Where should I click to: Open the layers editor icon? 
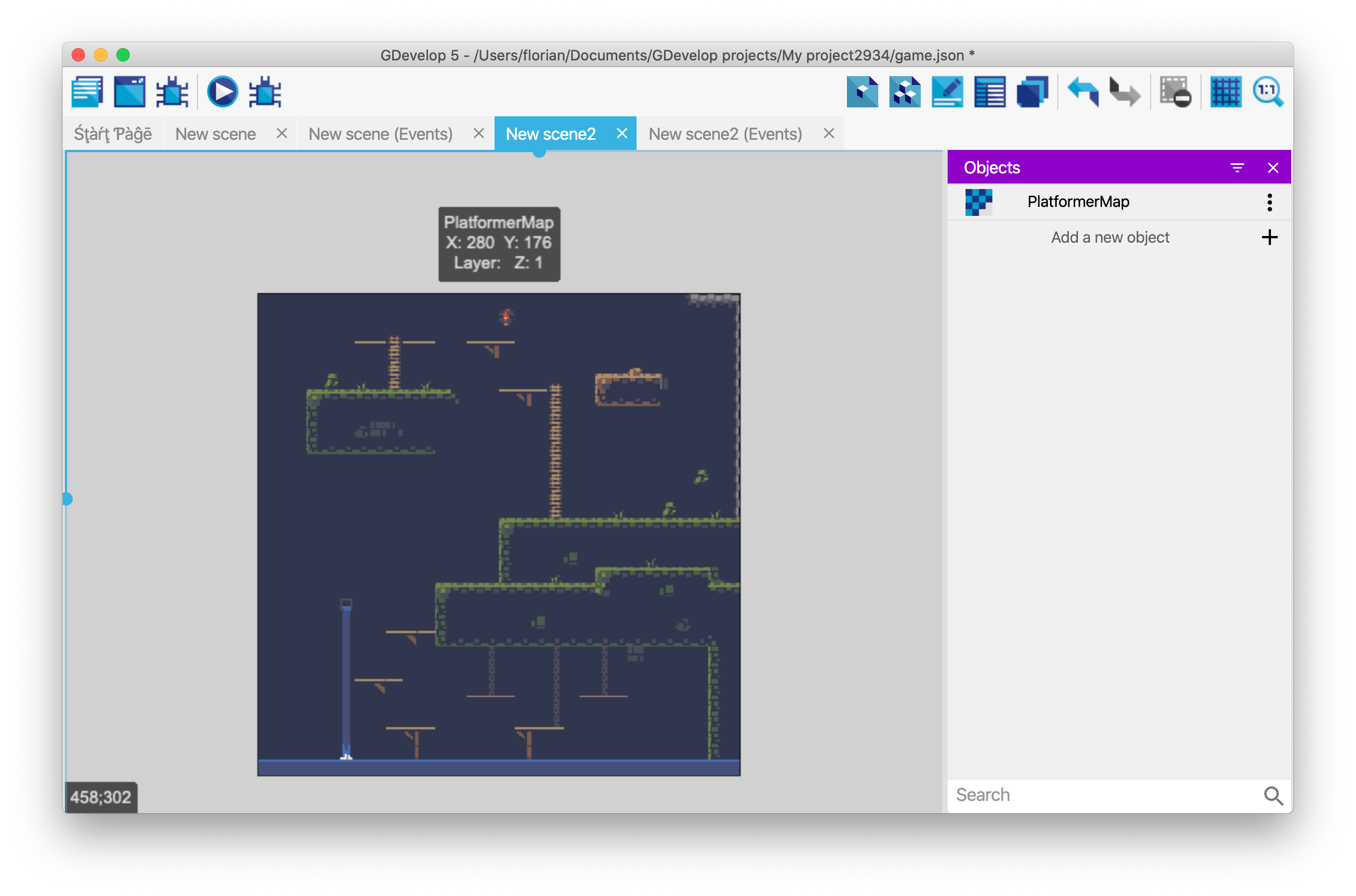[x=1032, y=91]
